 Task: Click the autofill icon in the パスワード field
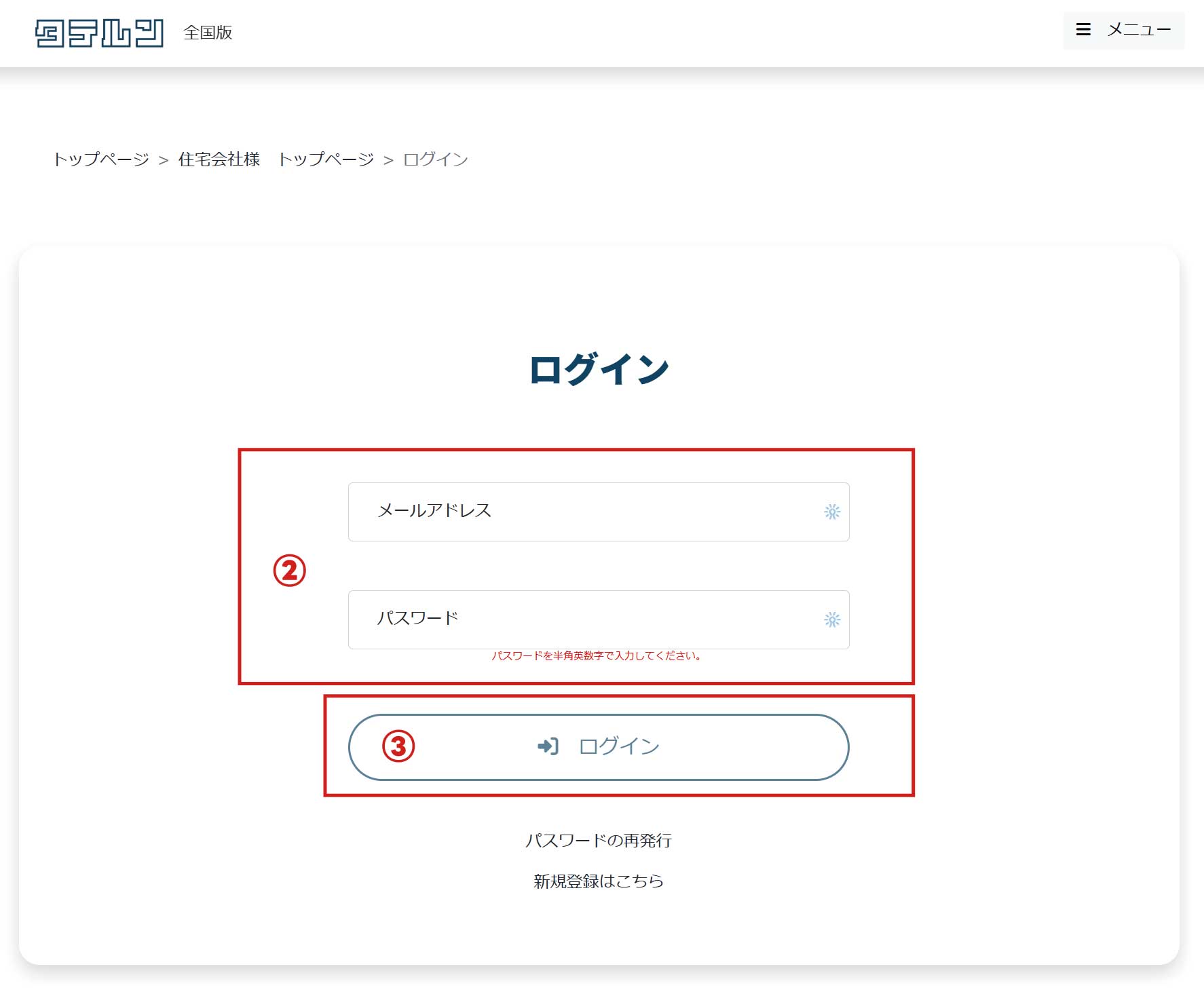point(832,619)
